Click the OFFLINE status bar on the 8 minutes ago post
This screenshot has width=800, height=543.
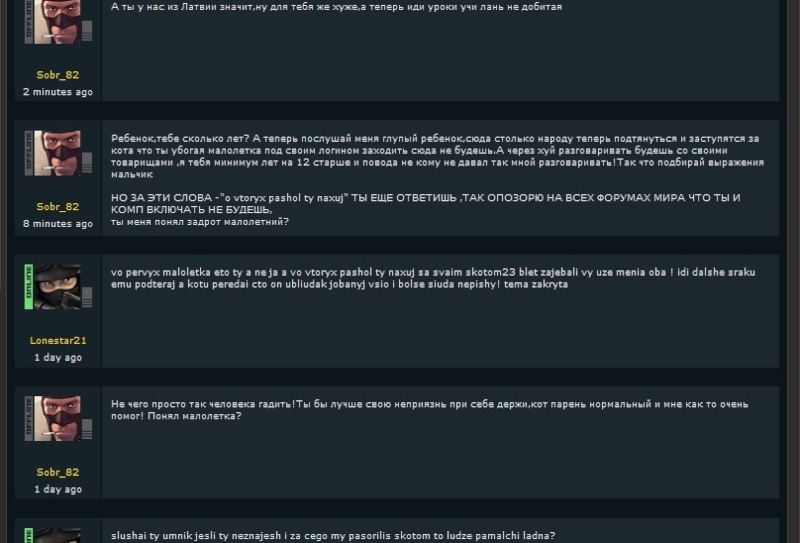[29, 153]
